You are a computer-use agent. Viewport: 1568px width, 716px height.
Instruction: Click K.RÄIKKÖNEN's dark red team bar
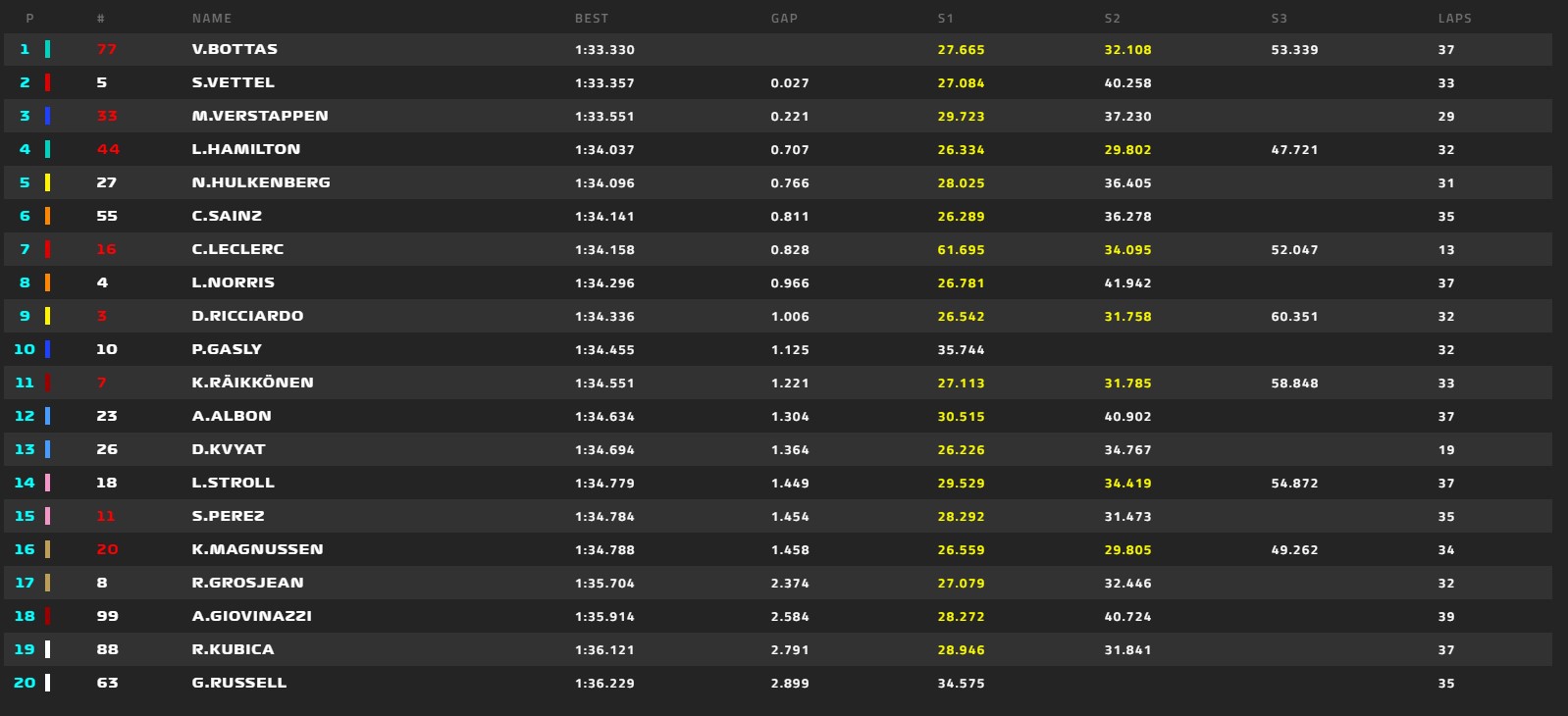pos(47,383)
